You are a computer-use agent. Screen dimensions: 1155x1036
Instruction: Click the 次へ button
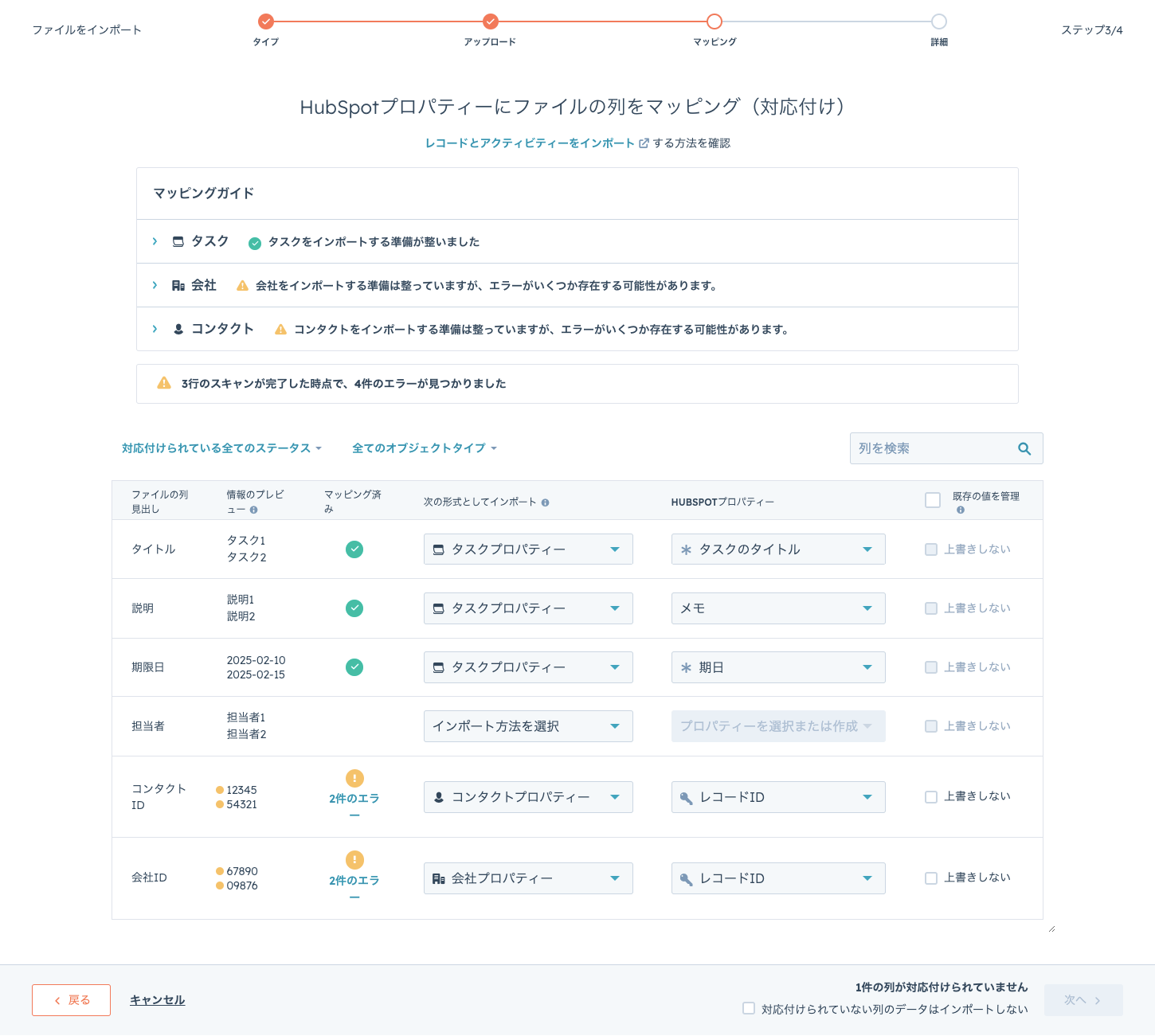(1083, 1000)
